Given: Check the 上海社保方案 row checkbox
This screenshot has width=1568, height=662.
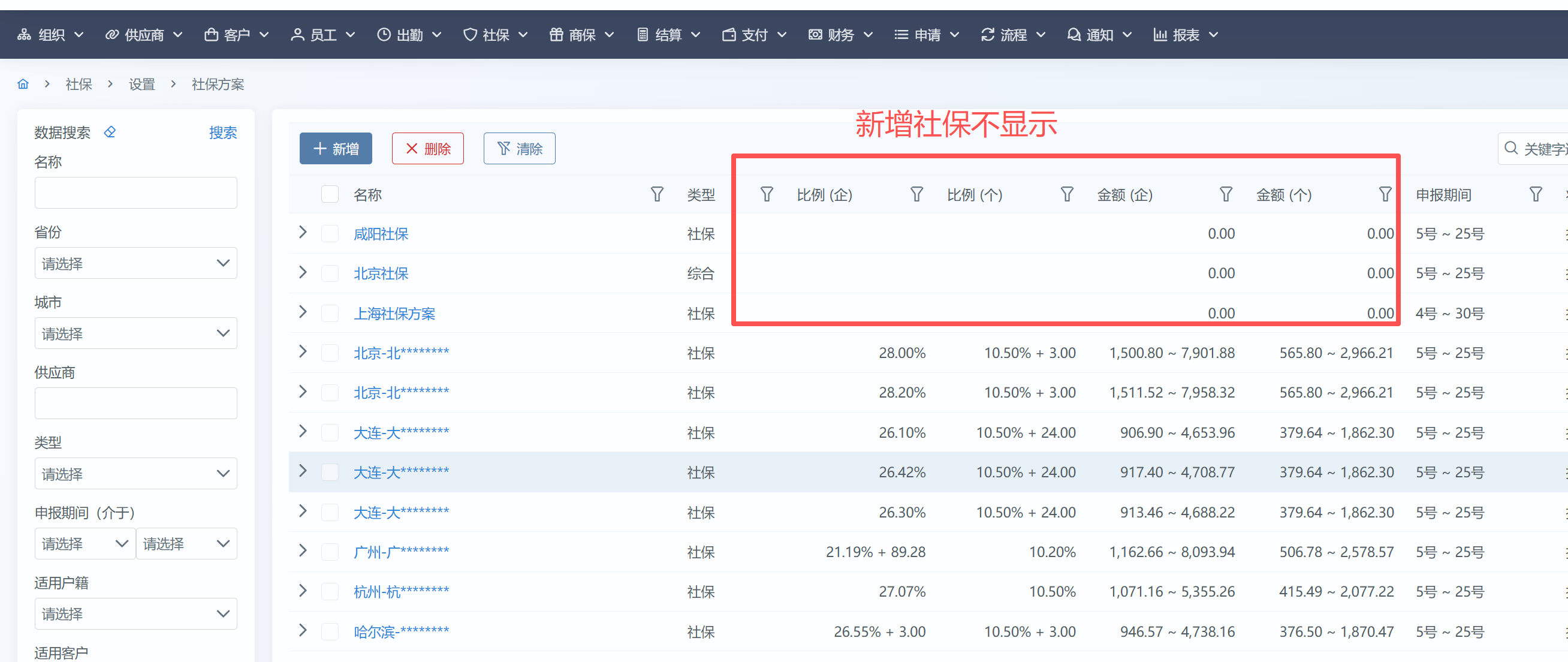Looking at the screenshot, I should coord(329,314).
